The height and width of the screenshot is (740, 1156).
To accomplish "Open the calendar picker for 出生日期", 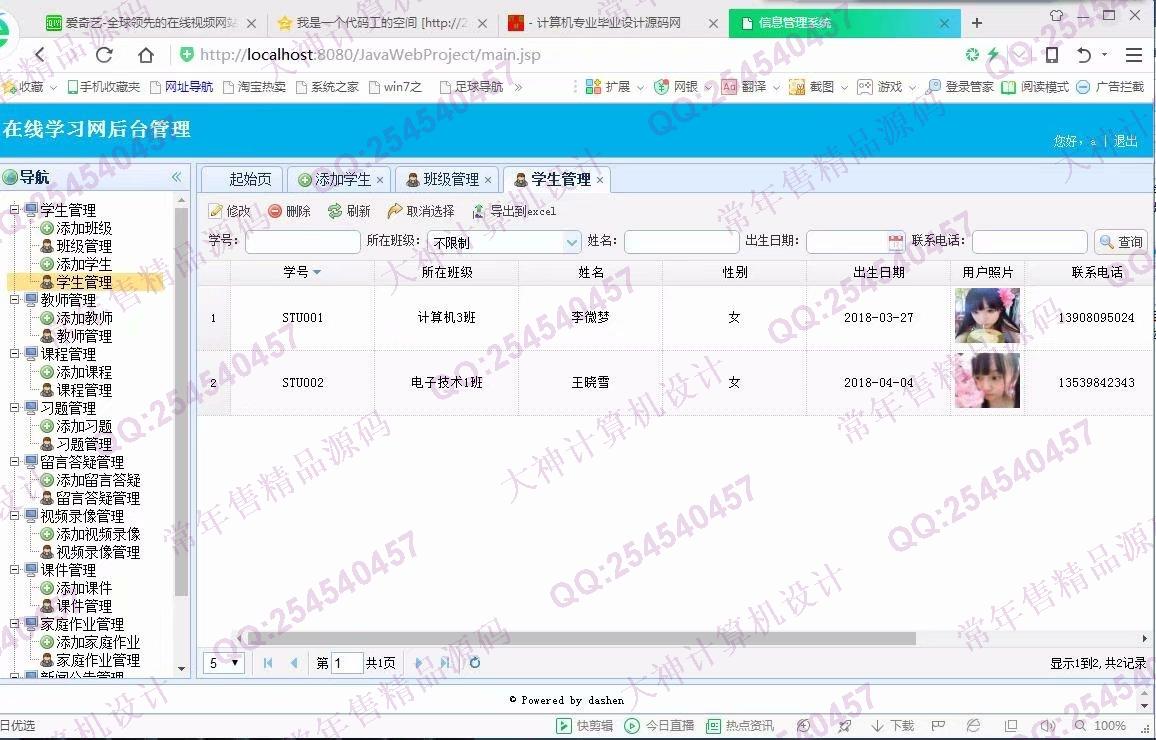I will (x=895, y=242).
